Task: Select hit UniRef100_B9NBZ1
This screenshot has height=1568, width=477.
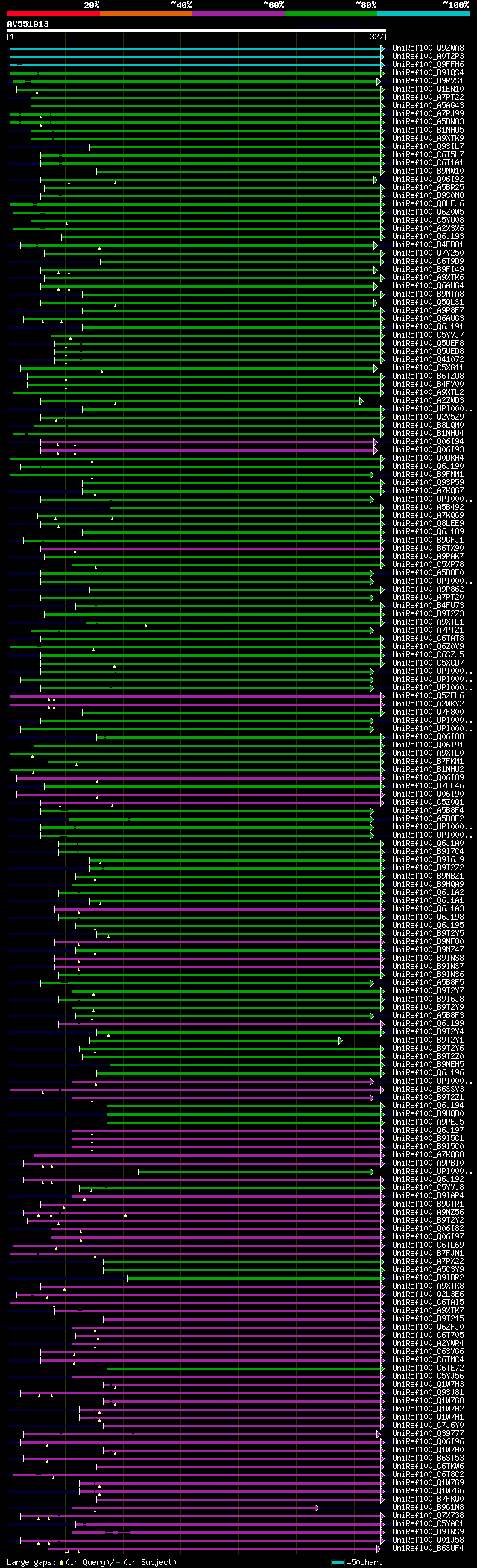Action: pyautogui.click(x=428, y=876)
